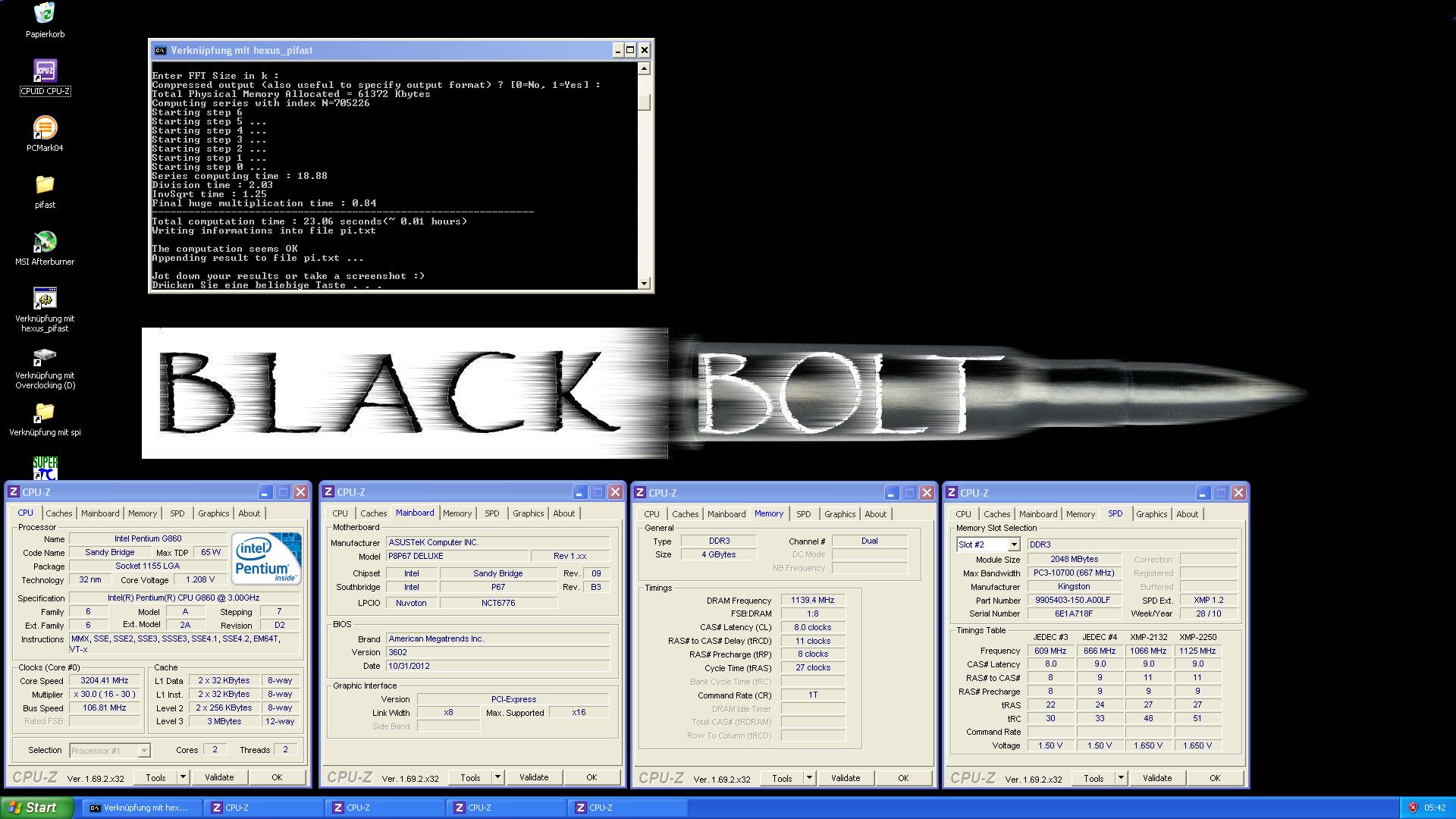
Task: Open the Overclocking (D) drive shortcut
Action: [x=45, y=356]
